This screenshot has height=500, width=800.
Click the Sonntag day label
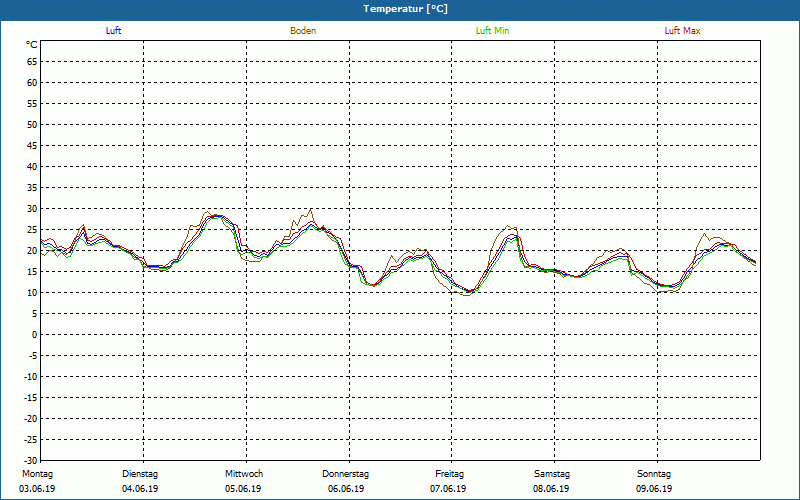click(654, 474)
